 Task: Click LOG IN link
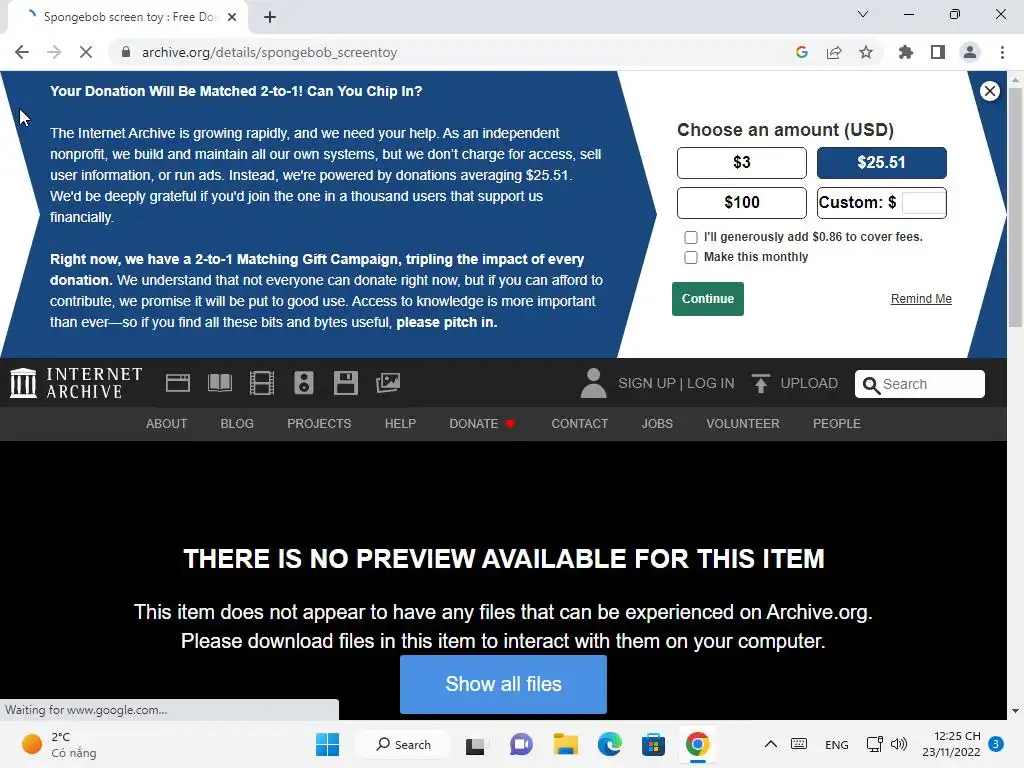pos(711,383)
